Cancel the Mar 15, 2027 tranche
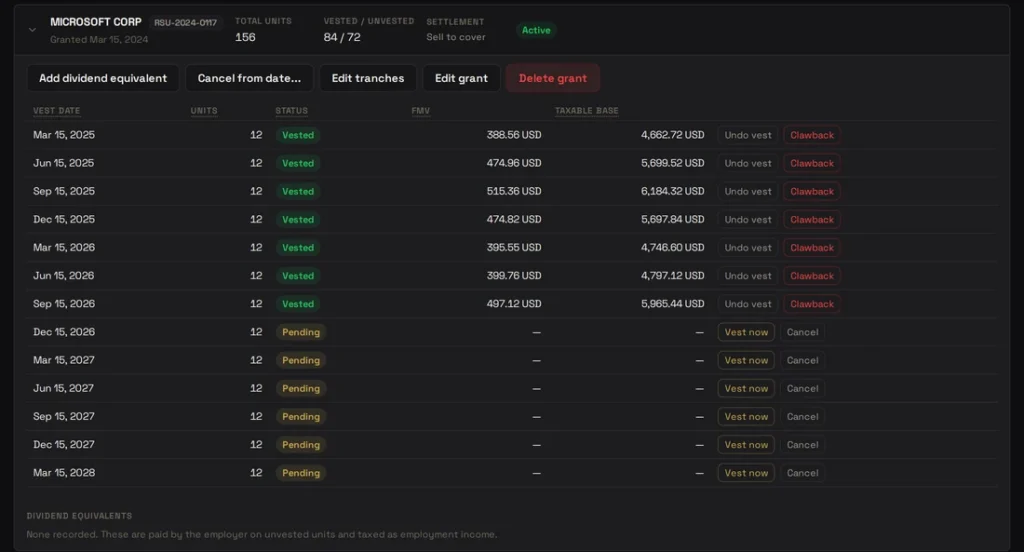Screen dimensions: 1024x552 [x=803, y=360]
